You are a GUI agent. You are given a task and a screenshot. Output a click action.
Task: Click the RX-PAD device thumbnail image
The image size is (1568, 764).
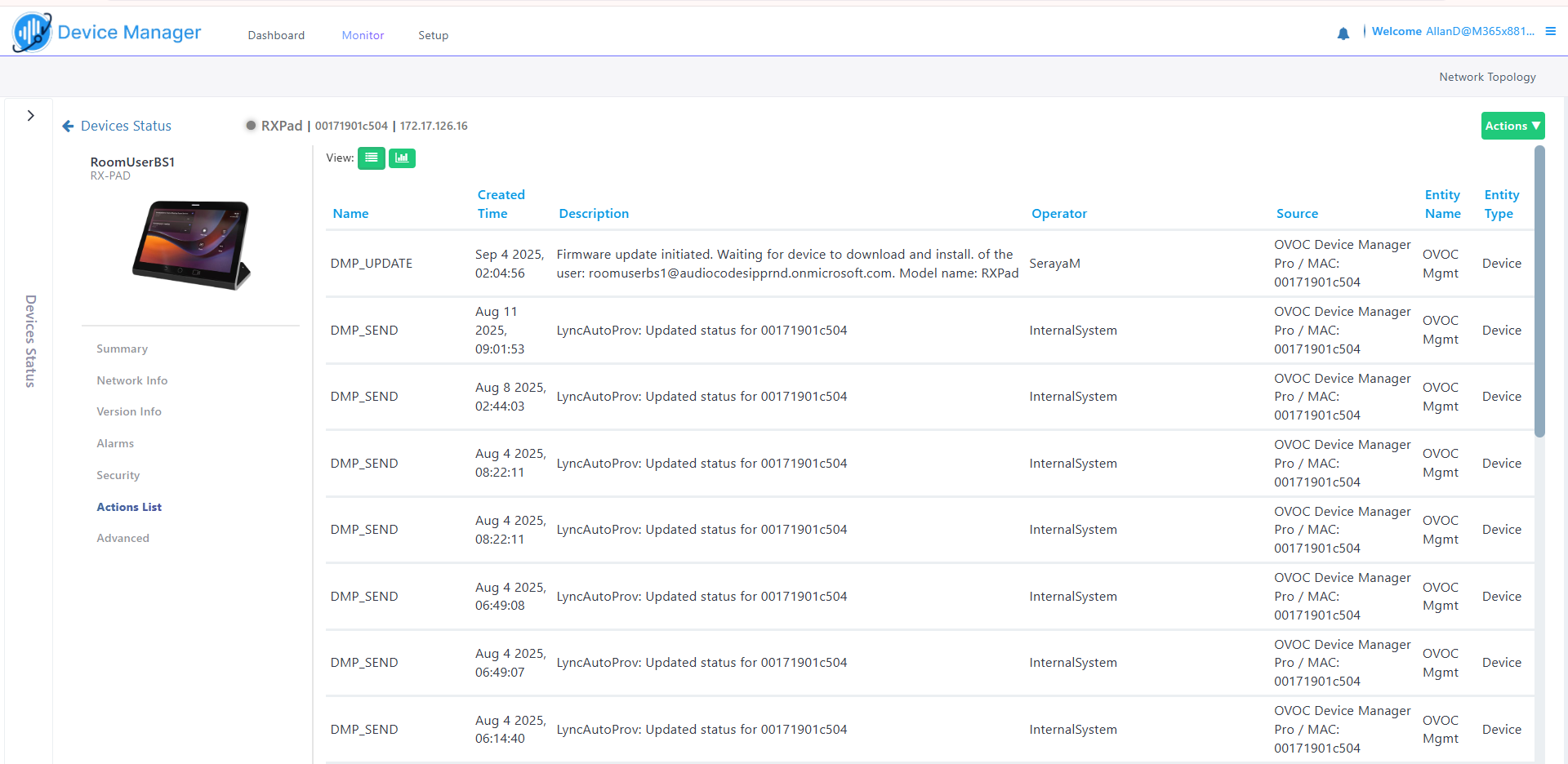[191, 245]
